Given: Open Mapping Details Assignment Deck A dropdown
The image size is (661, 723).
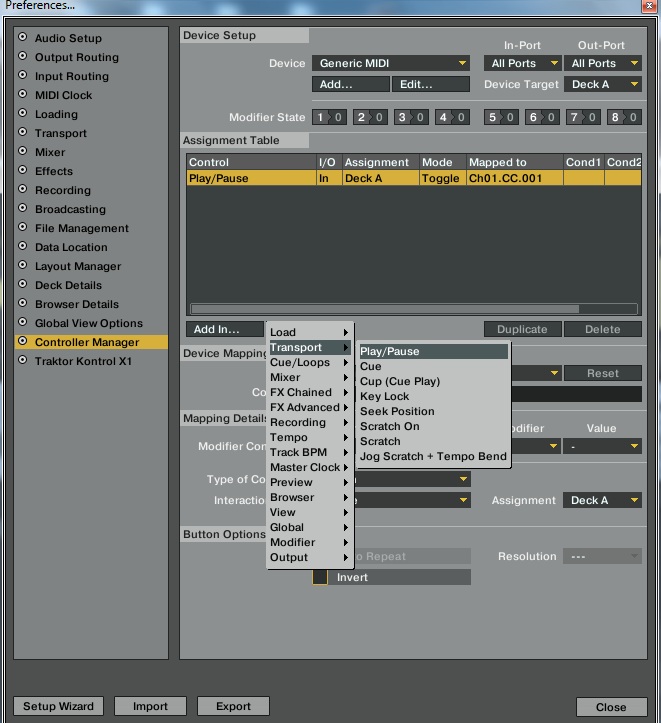Looking at the screenshot, I should click(602, 500).
